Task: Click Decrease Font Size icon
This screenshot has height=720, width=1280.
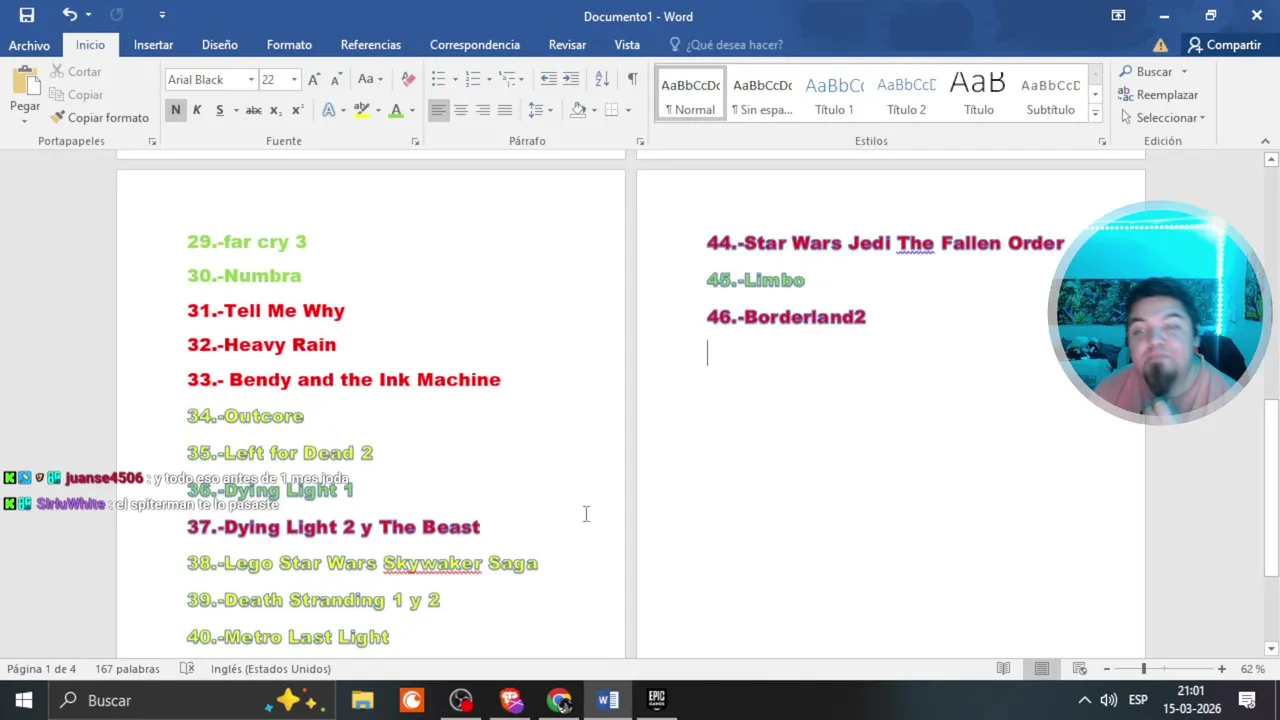Action: [x=336, y=79]
